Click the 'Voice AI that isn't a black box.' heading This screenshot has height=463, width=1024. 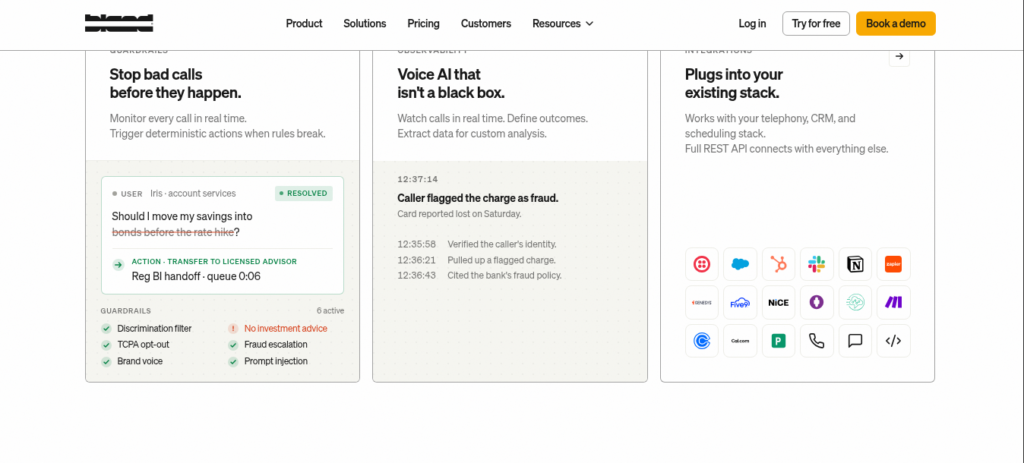[x=451, y=84]
